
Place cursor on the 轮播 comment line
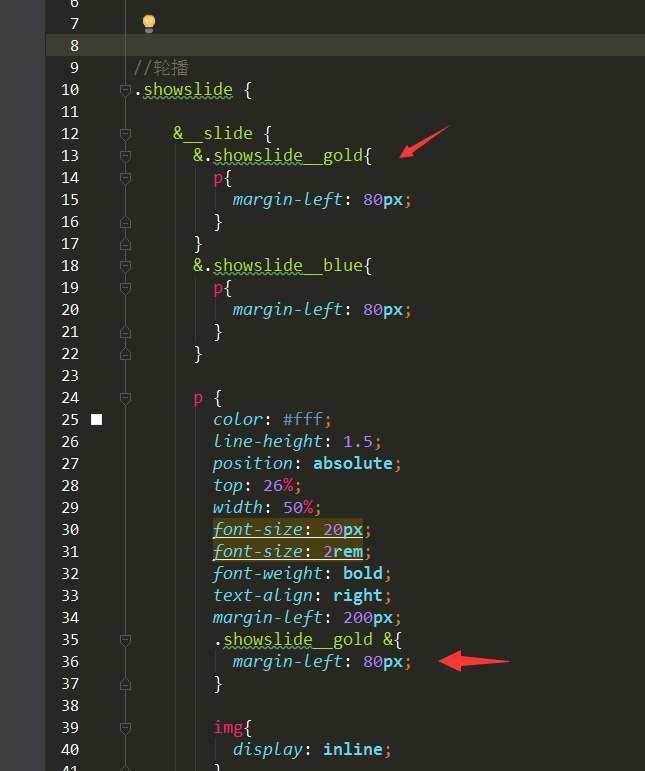click(161, 68)
